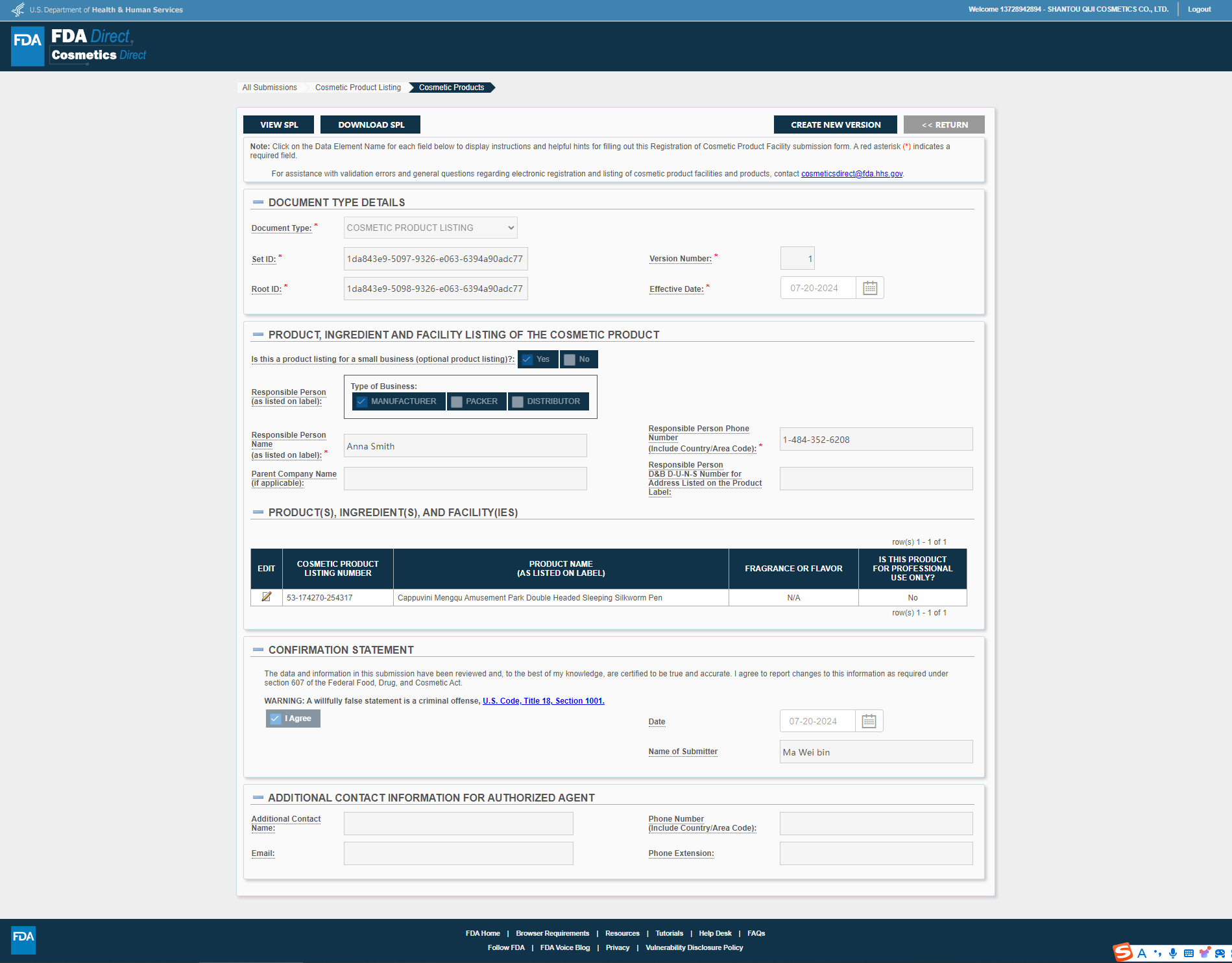Open the Effective Date calendar picker
Viewport: 1232px width, 963px height.
(x=869, y=288)
